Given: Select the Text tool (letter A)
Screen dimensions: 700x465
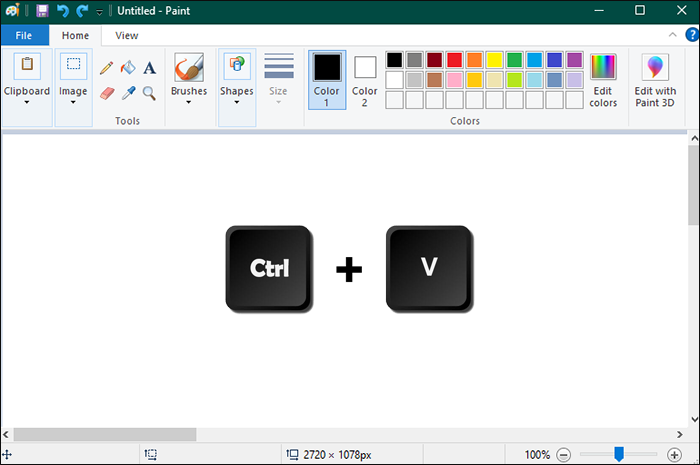Looking at the screenshot, I should 150,68.
